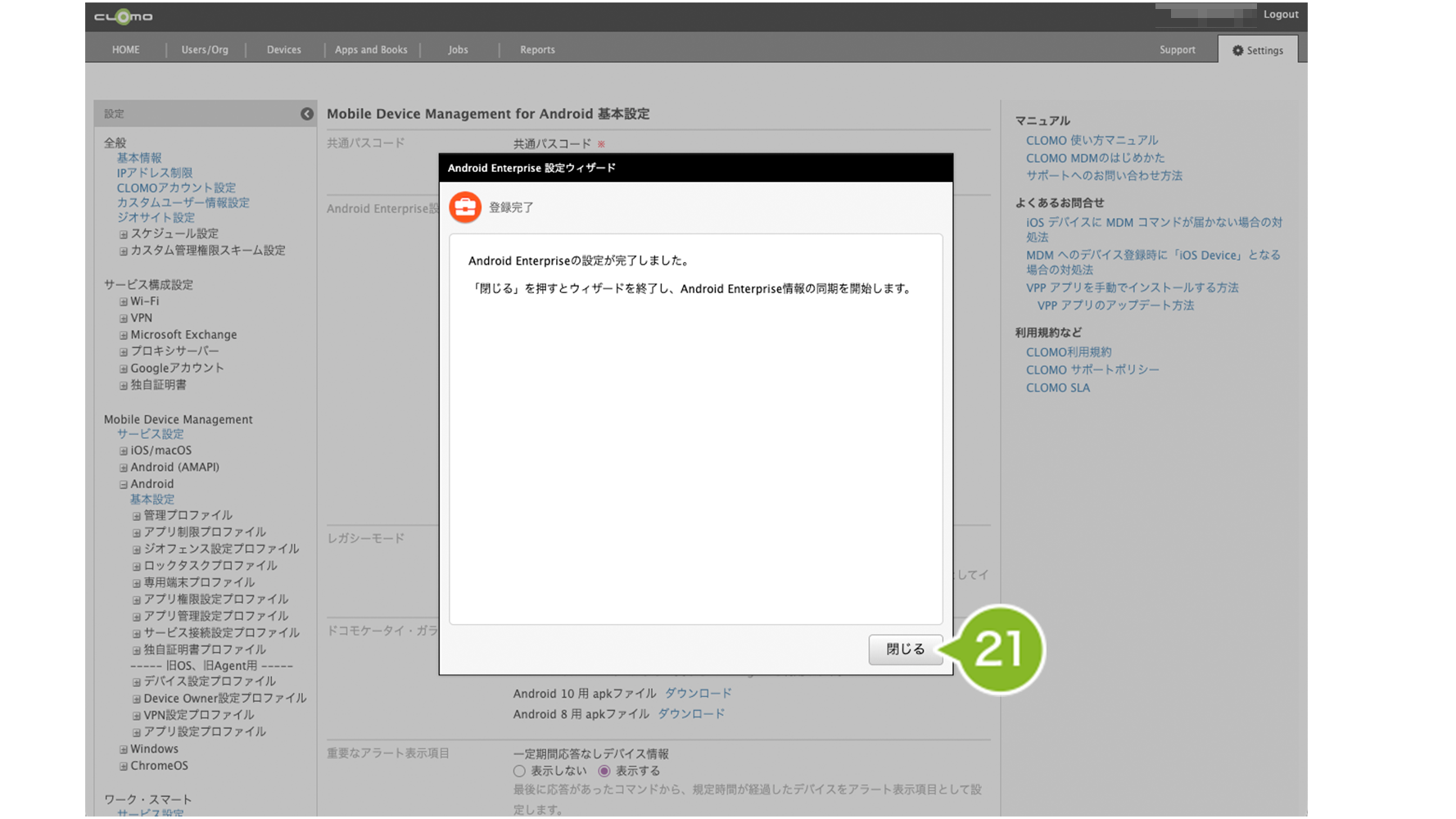Expand the スケジュール設定 tree node
This screenshot has width=1456, height=819.
(x=124, y=234)
